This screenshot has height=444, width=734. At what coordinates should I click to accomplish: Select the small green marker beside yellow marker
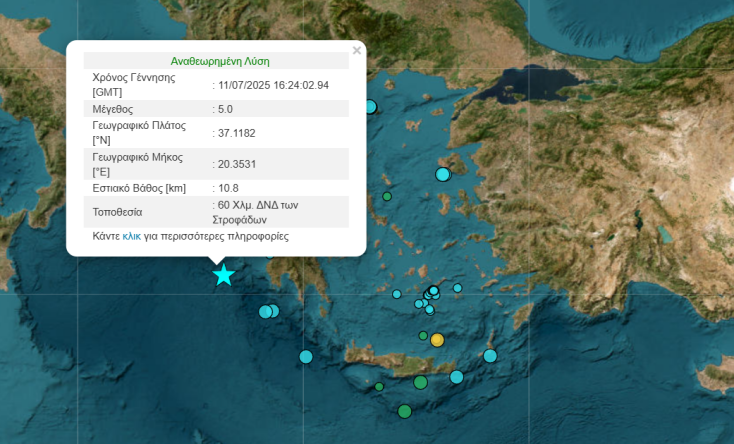pos(423,335)
